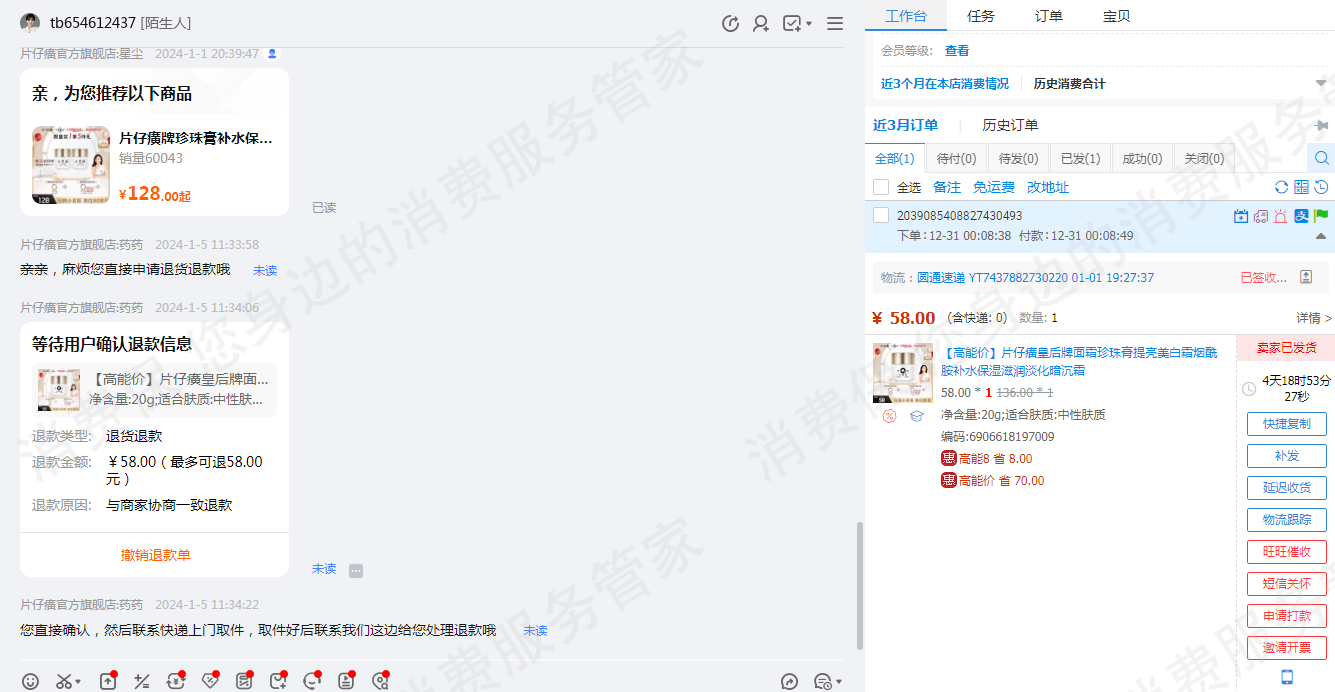
Task: Open the hamburger menu in chat header
Action: 835,23
